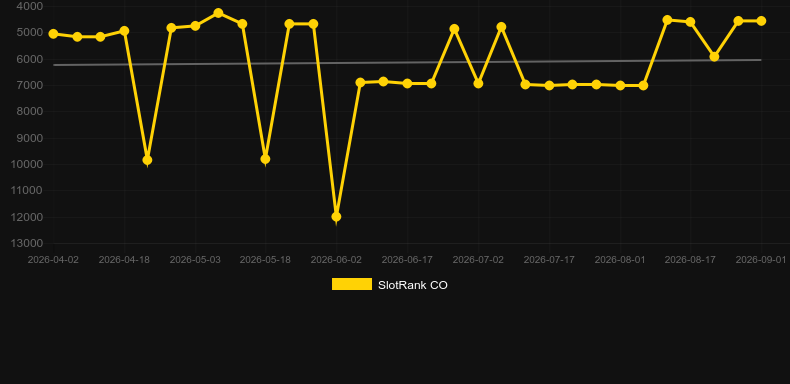The width and height of the screenshot is (790, 384).
Task: Click the 5000 y-axis label
Action: pyautogui.click(x=30, y=32)
